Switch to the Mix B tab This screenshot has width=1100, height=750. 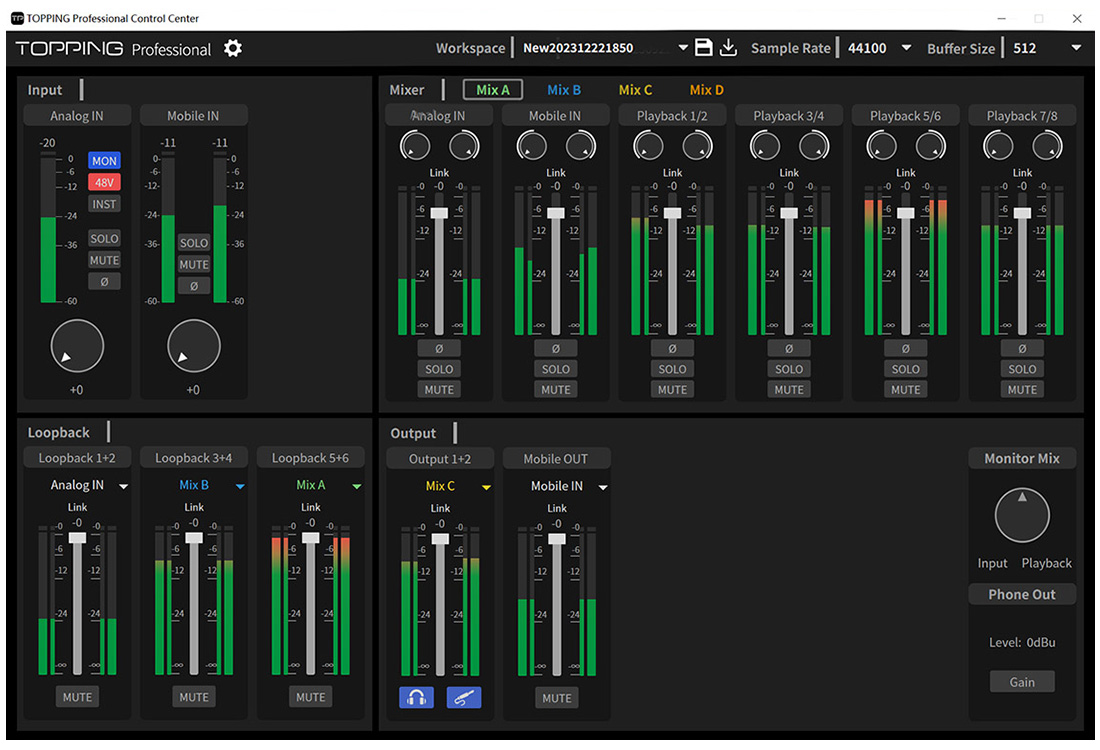pos(563,89)
